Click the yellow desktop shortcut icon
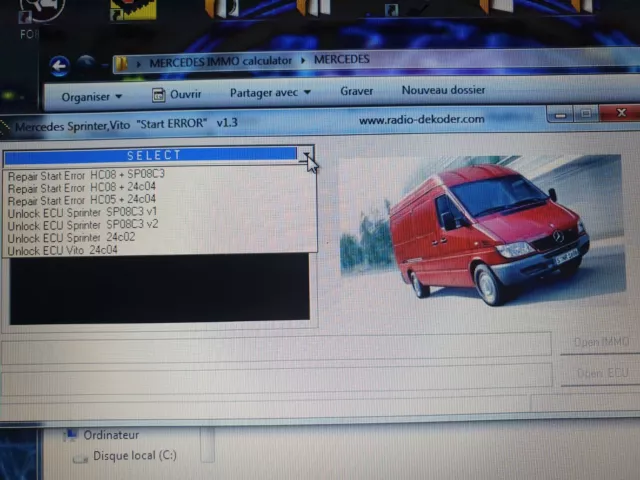This screenshot has height=480, width=640. pyautogui.click(x=133, y=9)
